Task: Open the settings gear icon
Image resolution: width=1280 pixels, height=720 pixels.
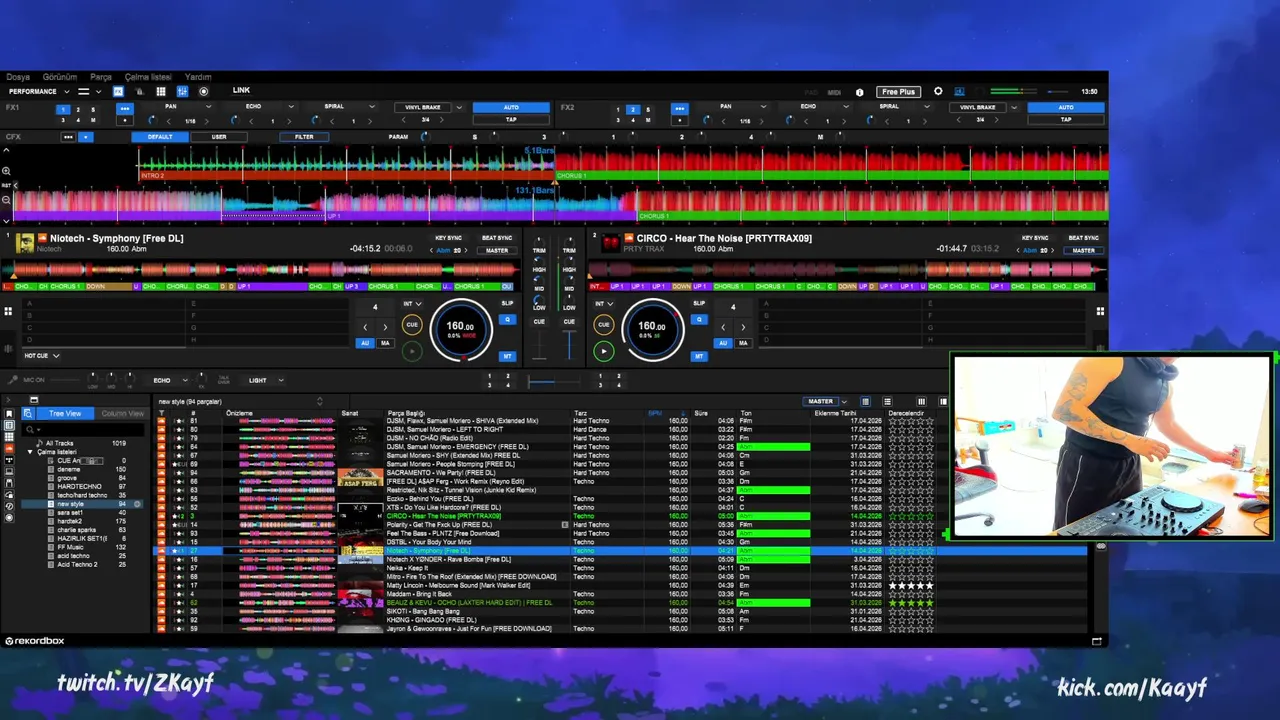Action: point(938,91)
